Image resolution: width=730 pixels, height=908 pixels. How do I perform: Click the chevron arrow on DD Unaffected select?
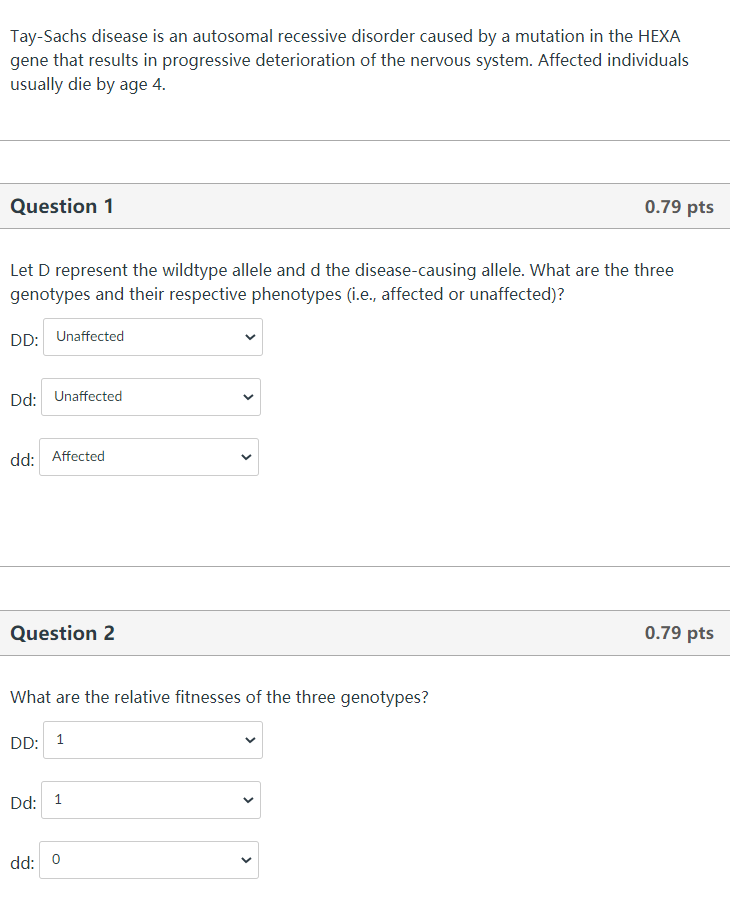click(x=250, y=337)
